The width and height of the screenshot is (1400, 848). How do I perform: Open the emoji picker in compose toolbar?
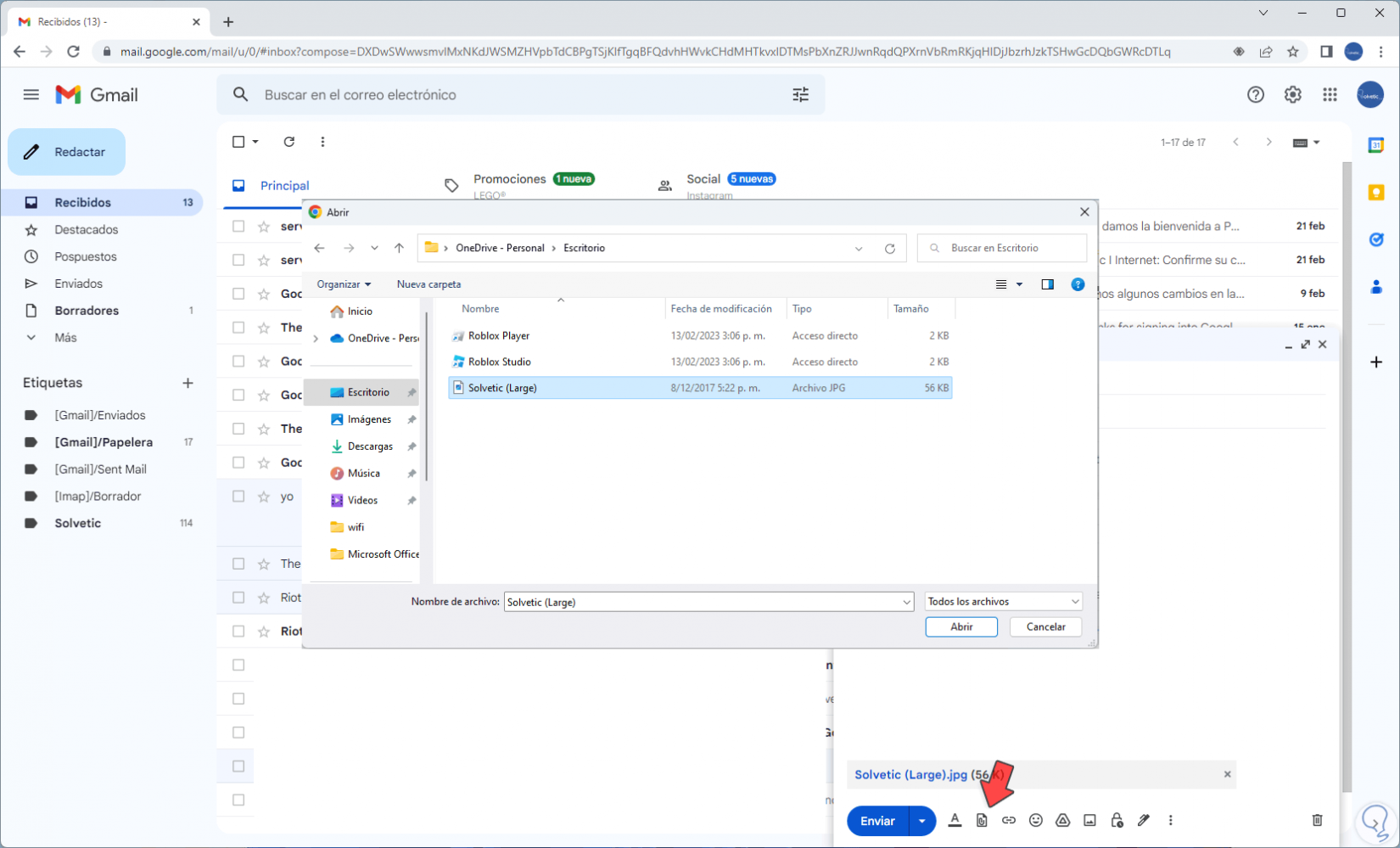[1036, 820]
